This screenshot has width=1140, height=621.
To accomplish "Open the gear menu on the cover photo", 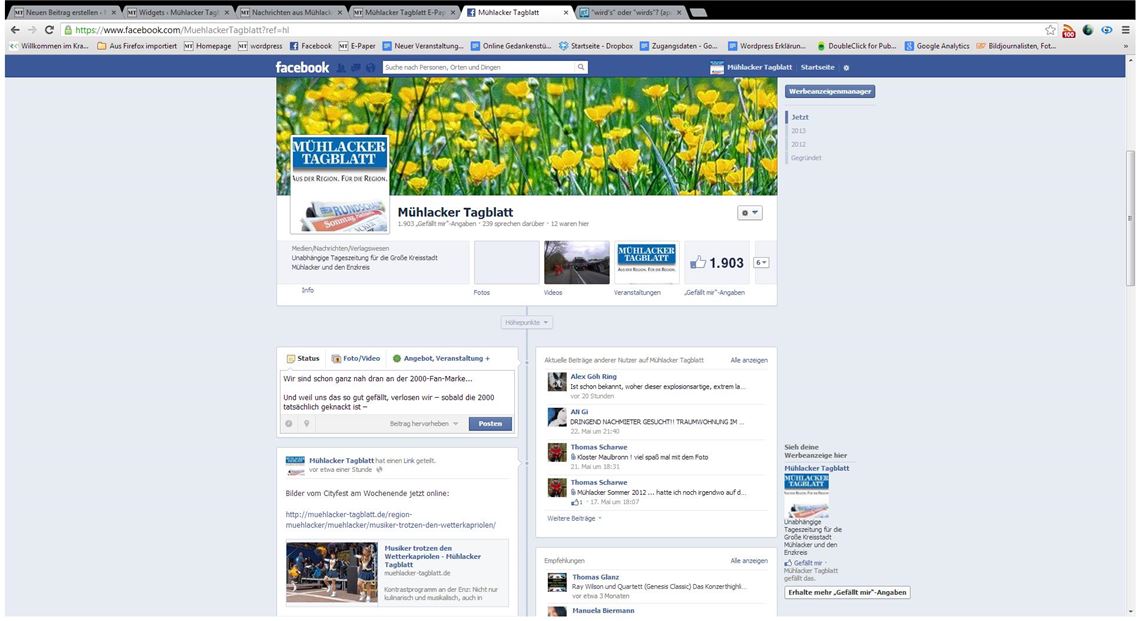I will 749,212.
